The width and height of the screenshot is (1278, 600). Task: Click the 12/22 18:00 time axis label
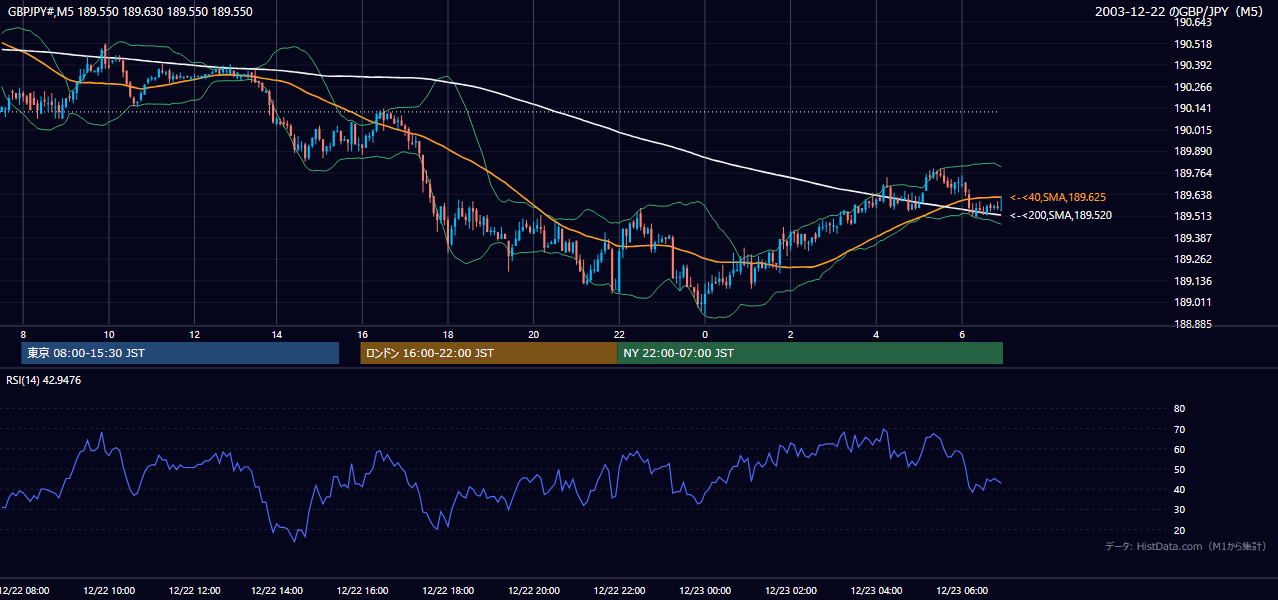449,590
